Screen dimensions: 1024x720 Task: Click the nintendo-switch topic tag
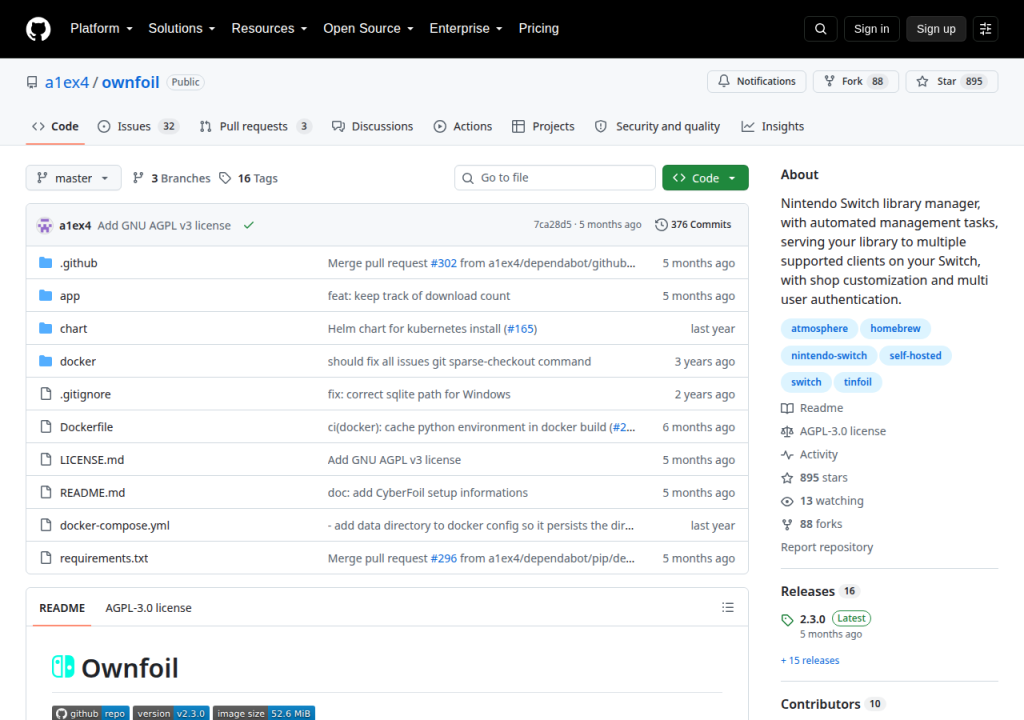pos(829,355)
